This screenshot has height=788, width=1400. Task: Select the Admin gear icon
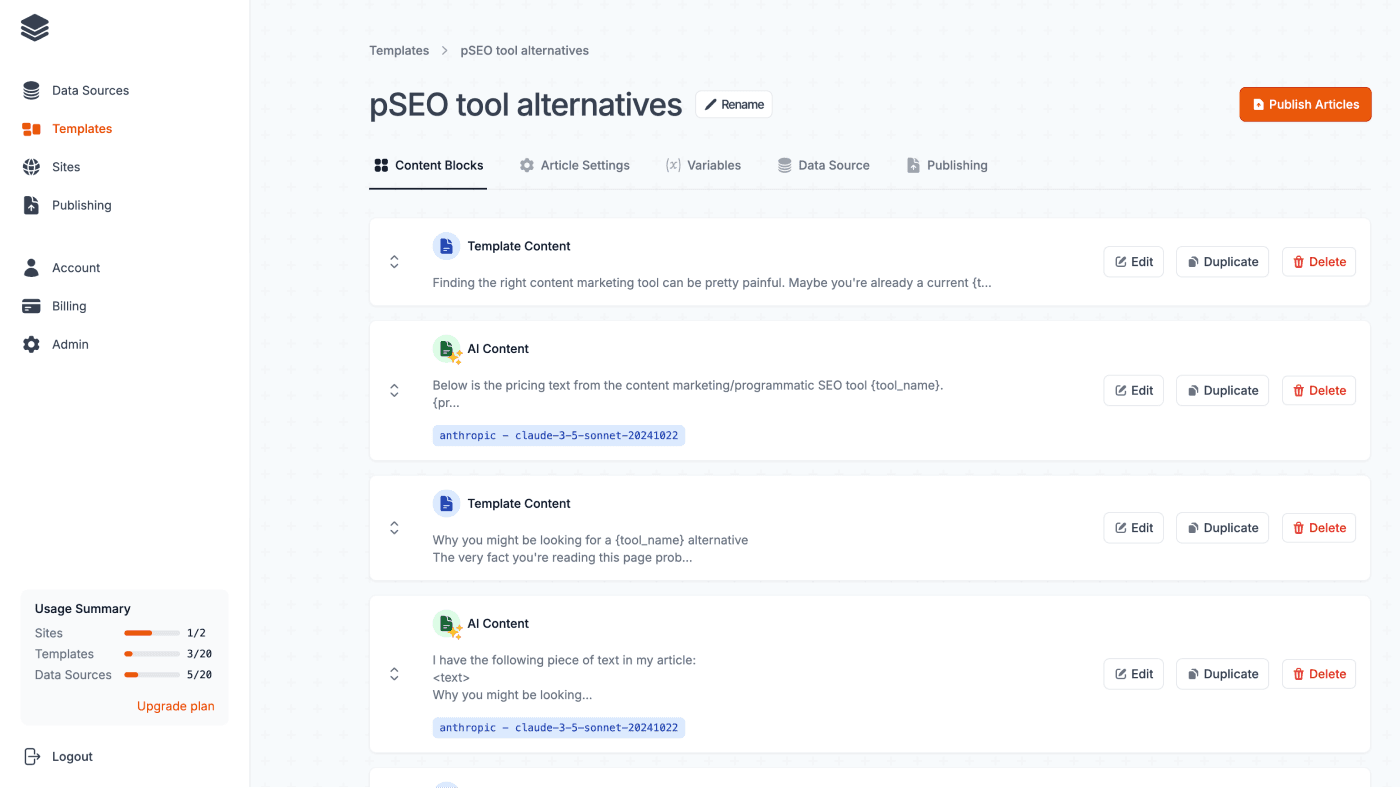tap(30, 344)
